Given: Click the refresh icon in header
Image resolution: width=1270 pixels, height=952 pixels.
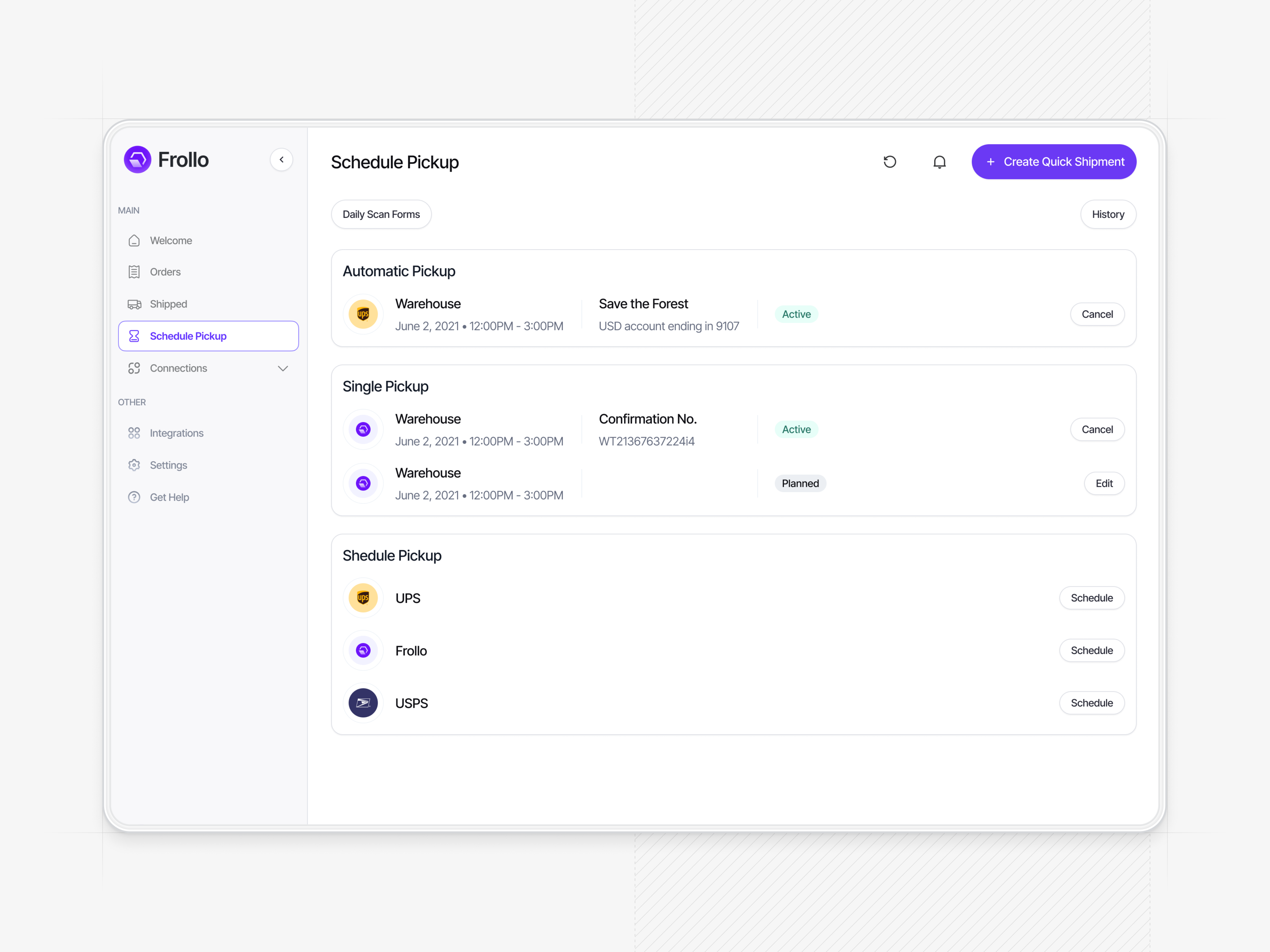Looking at the screenshot, I should [889, 162].
